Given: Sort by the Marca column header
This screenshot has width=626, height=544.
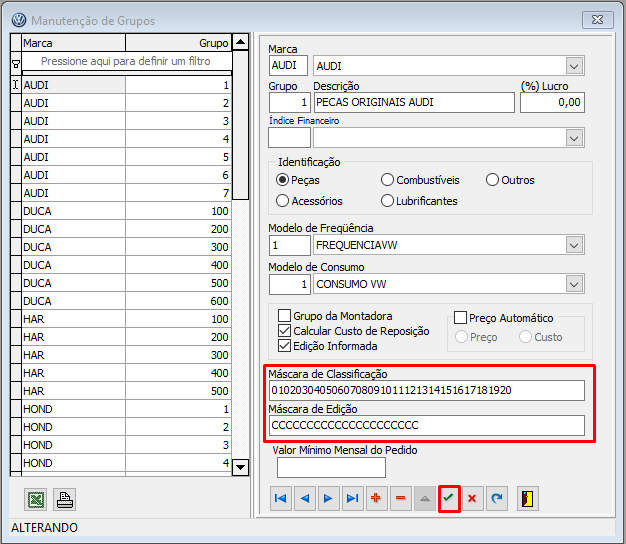Looking at the screenshot, I should point(73,43).
